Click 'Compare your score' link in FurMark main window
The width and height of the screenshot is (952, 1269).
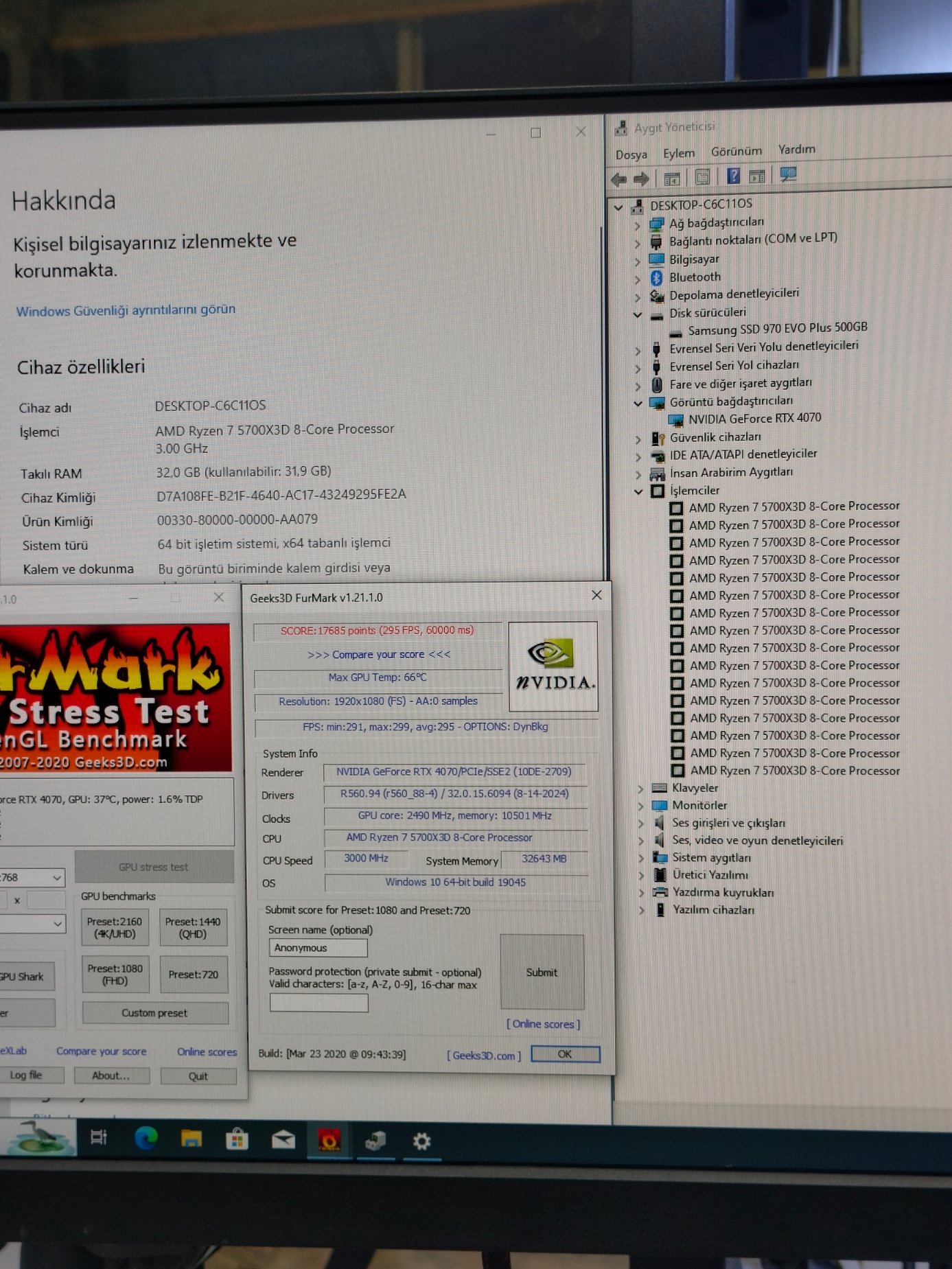point(102,1051)
